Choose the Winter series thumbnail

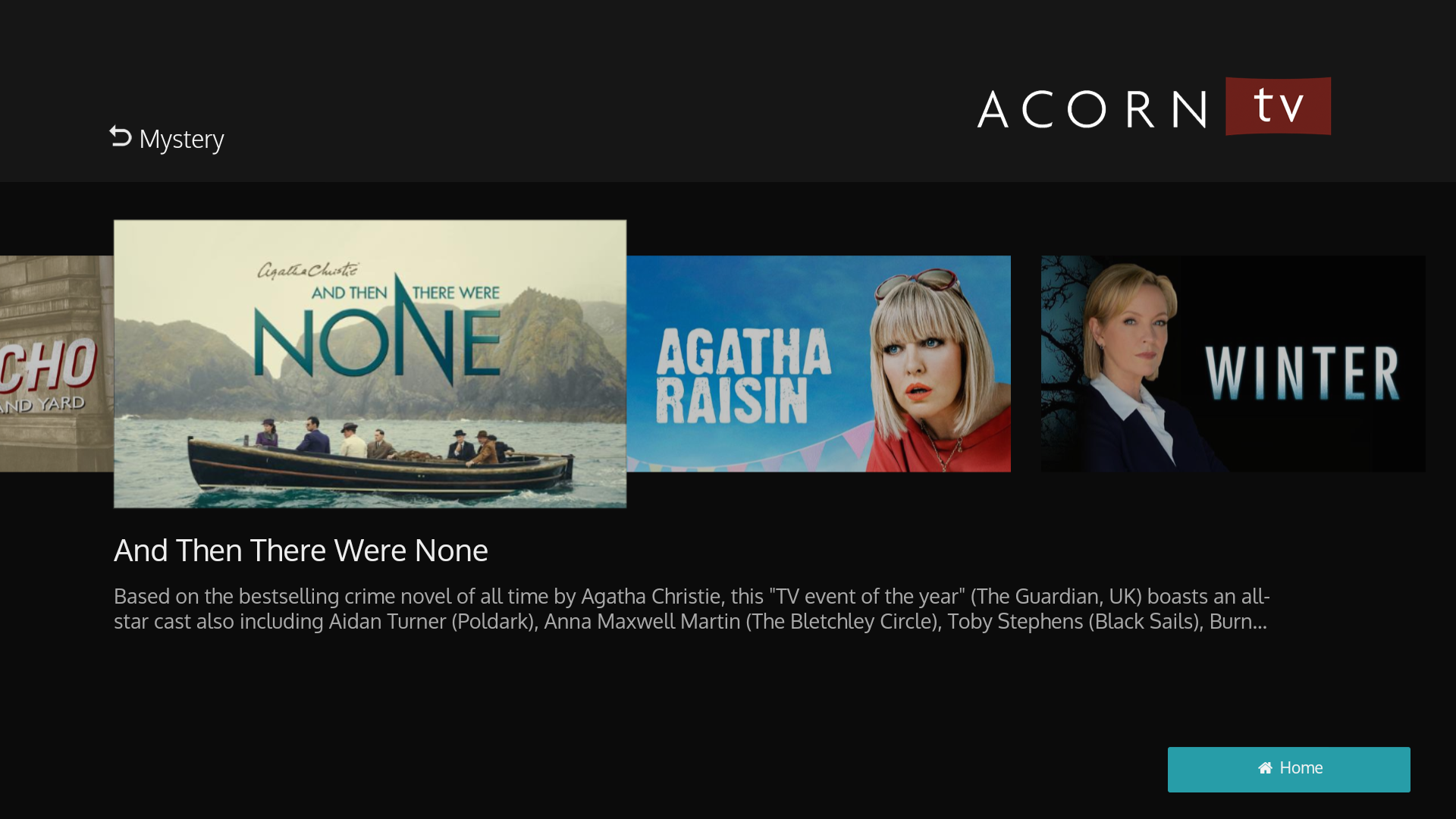pyautogui.click(x=1233, y=364)
